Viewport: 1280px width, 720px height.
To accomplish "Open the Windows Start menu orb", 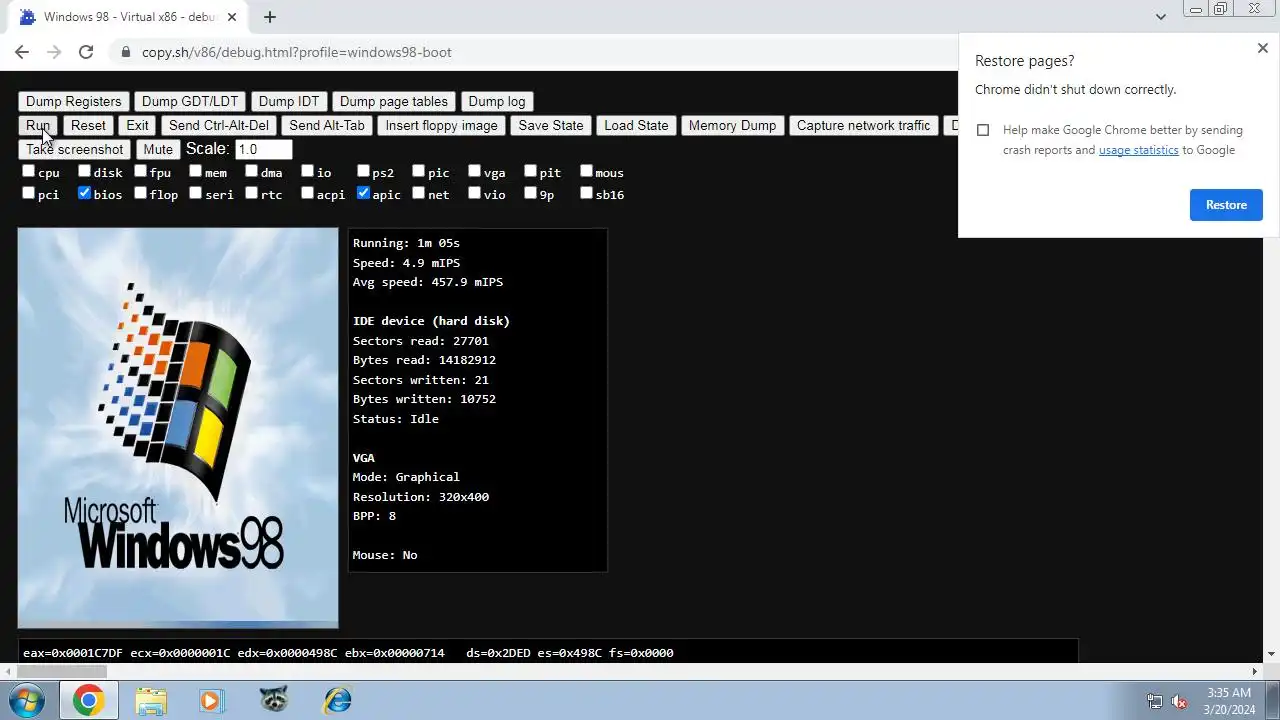I will (27, 700).
